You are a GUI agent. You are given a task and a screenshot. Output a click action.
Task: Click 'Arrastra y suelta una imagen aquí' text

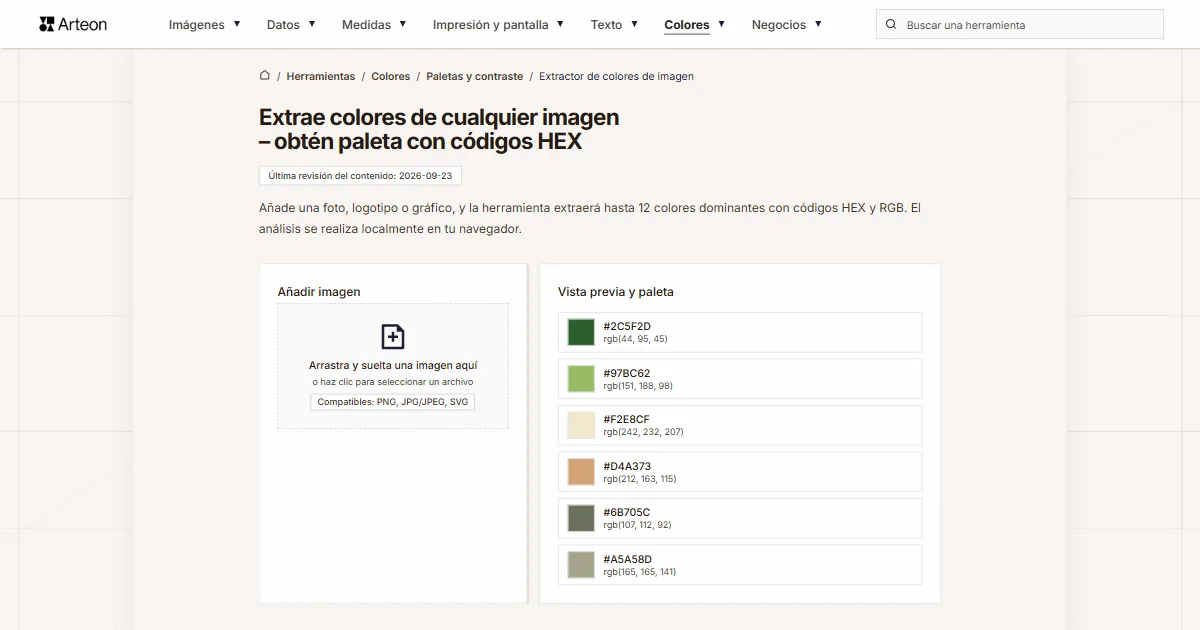point(393,365)
